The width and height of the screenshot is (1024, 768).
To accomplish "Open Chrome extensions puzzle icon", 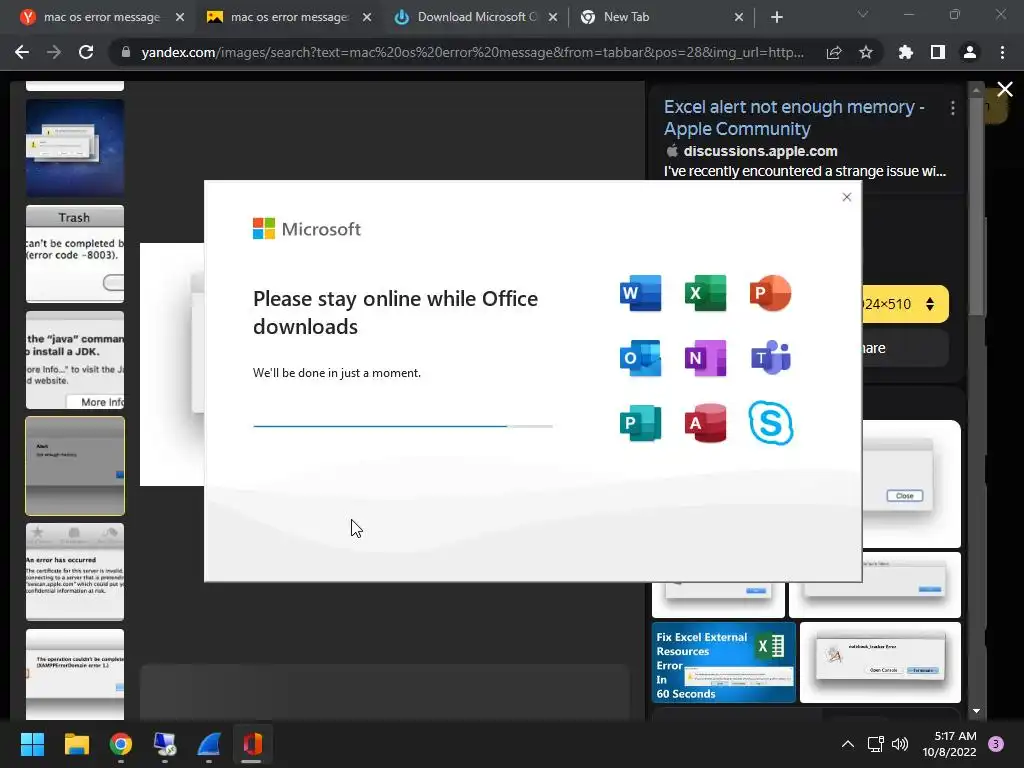I will pos(905,52).
